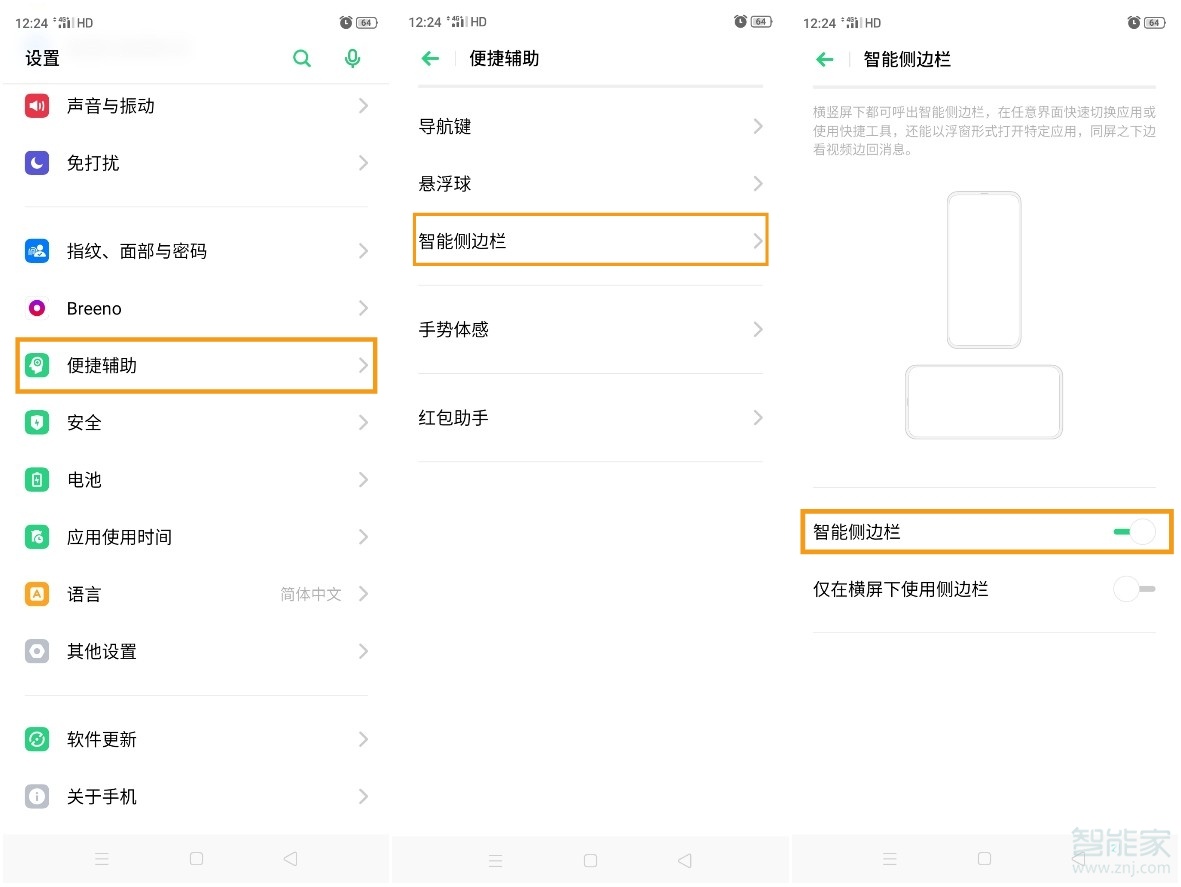Open the 悬浮球 option

point(590,183)
